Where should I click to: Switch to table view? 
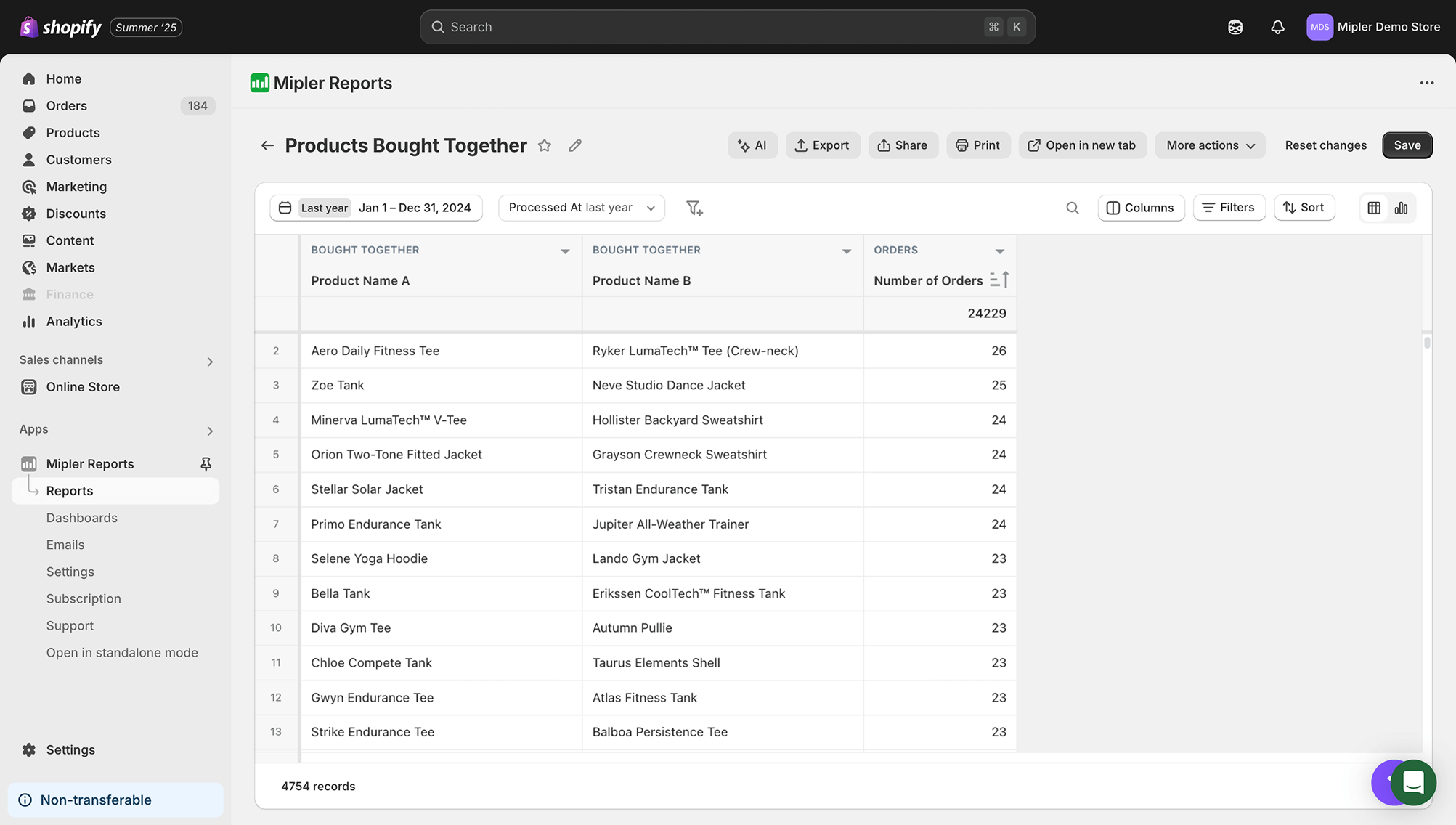point(1374,208)
